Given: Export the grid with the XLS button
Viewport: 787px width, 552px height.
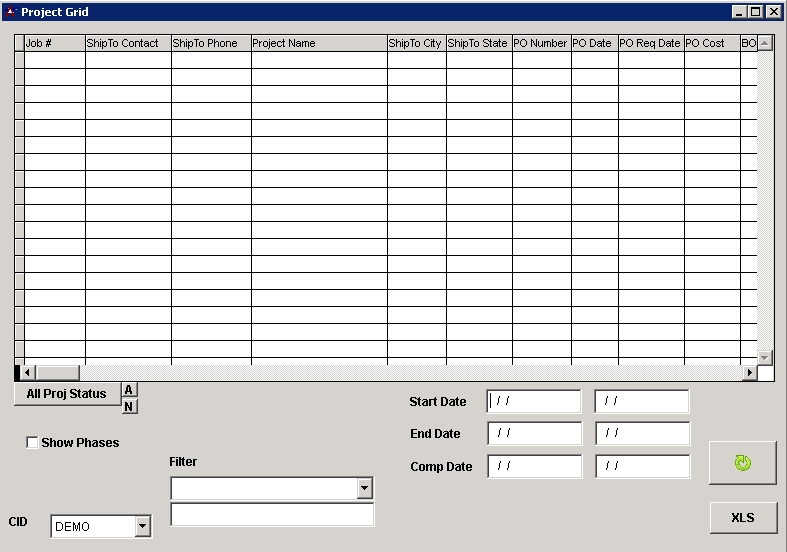Looking at the screenshot, I should pos(742,518).
